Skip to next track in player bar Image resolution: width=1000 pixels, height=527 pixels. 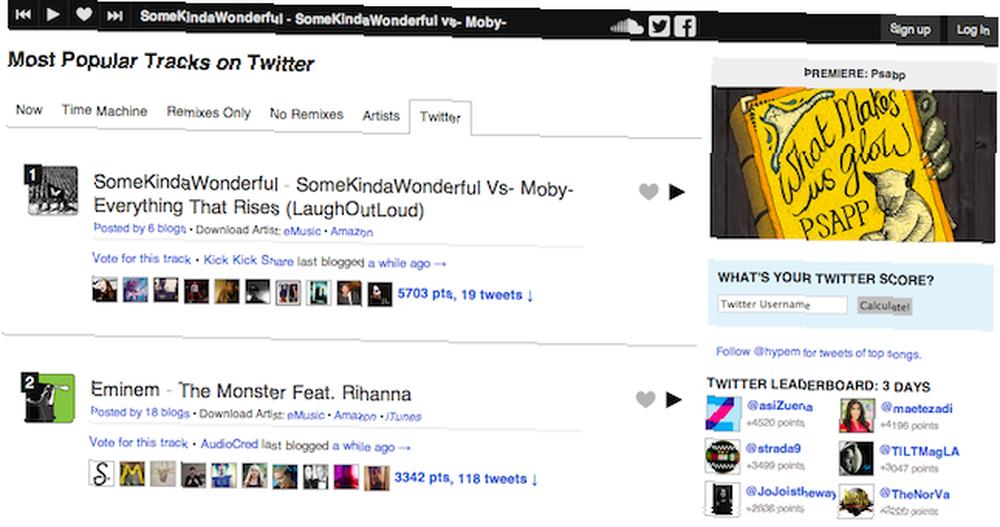coord(115,15)
